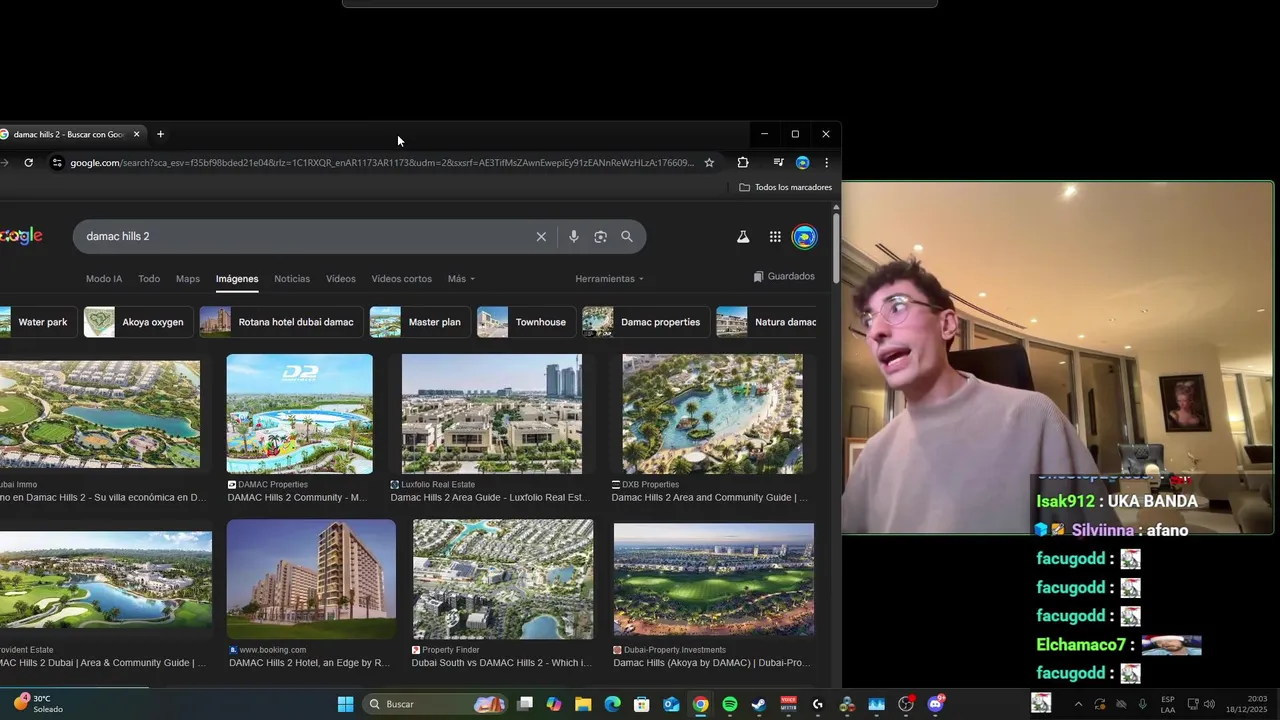
Task: Expand the Herramientas dropdown
Action: click(x=609, y=279)
